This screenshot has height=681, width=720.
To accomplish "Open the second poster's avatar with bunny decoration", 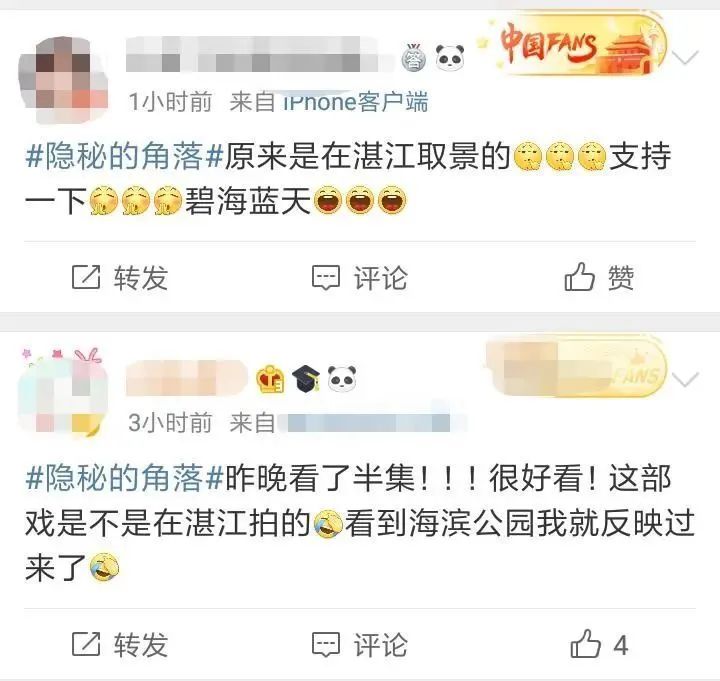I will pos(63,391).
